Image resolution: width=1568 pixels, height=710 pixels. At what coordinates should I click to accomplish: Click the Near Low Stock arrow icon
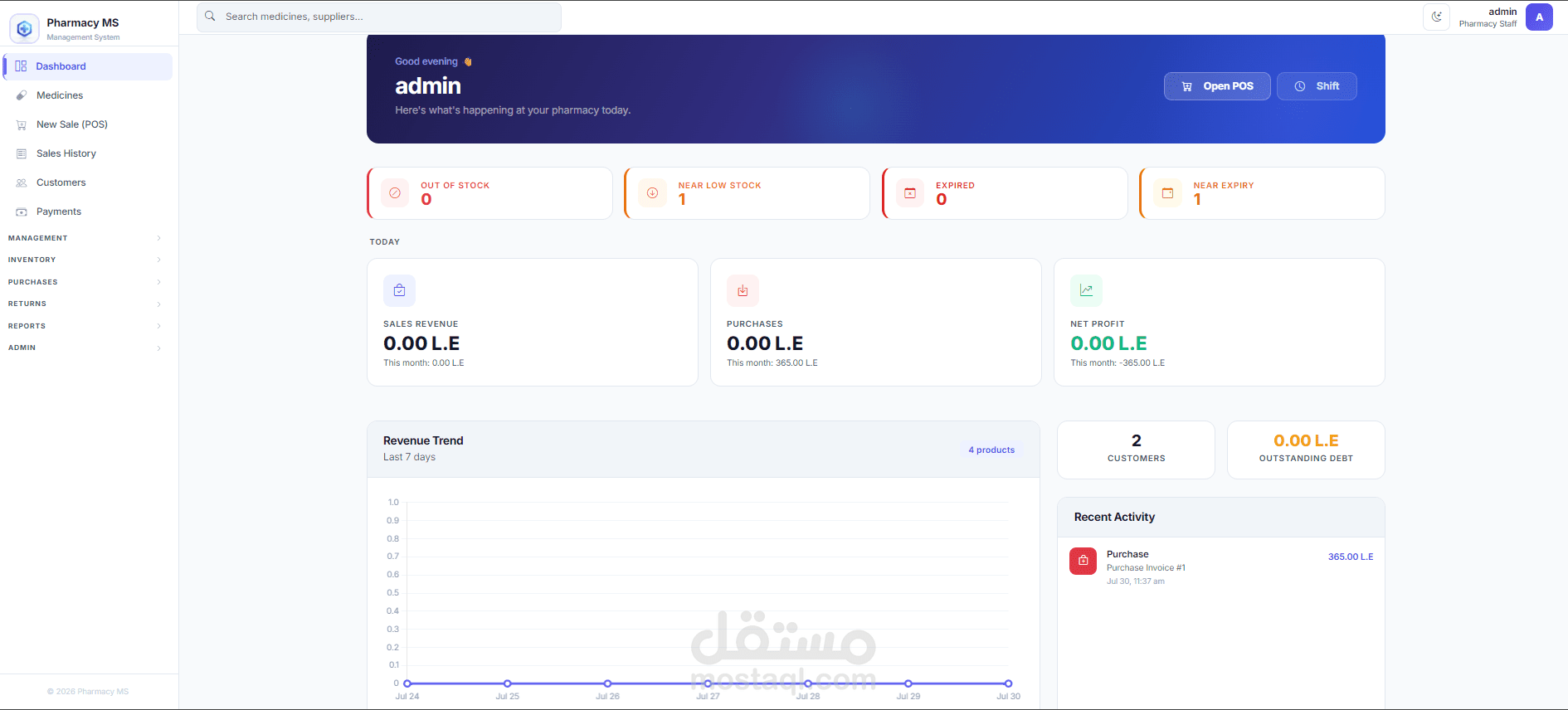point(653,192)
